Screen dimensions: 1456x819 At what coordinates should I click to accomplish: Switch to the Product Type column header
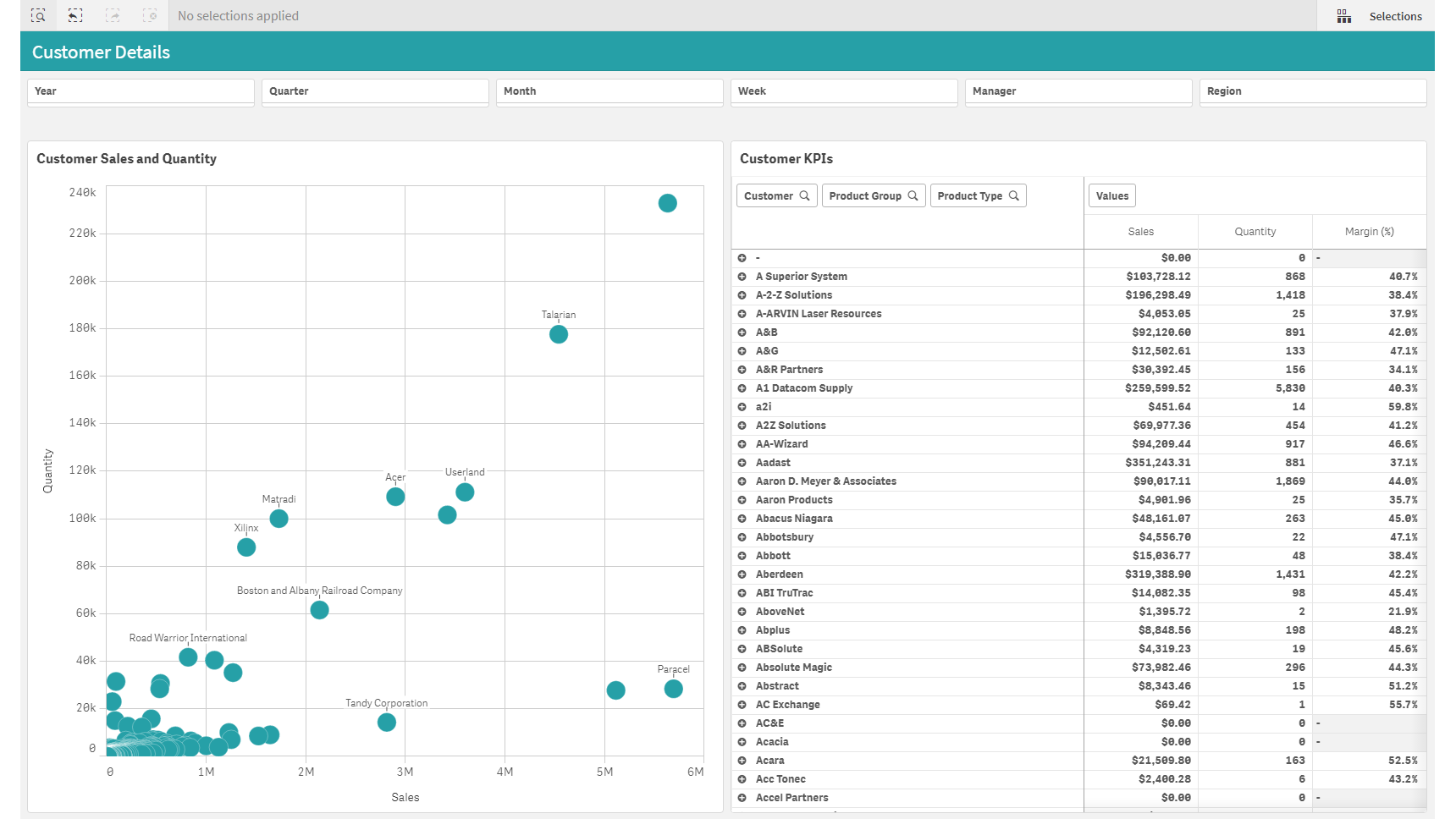tap(969, 195)
